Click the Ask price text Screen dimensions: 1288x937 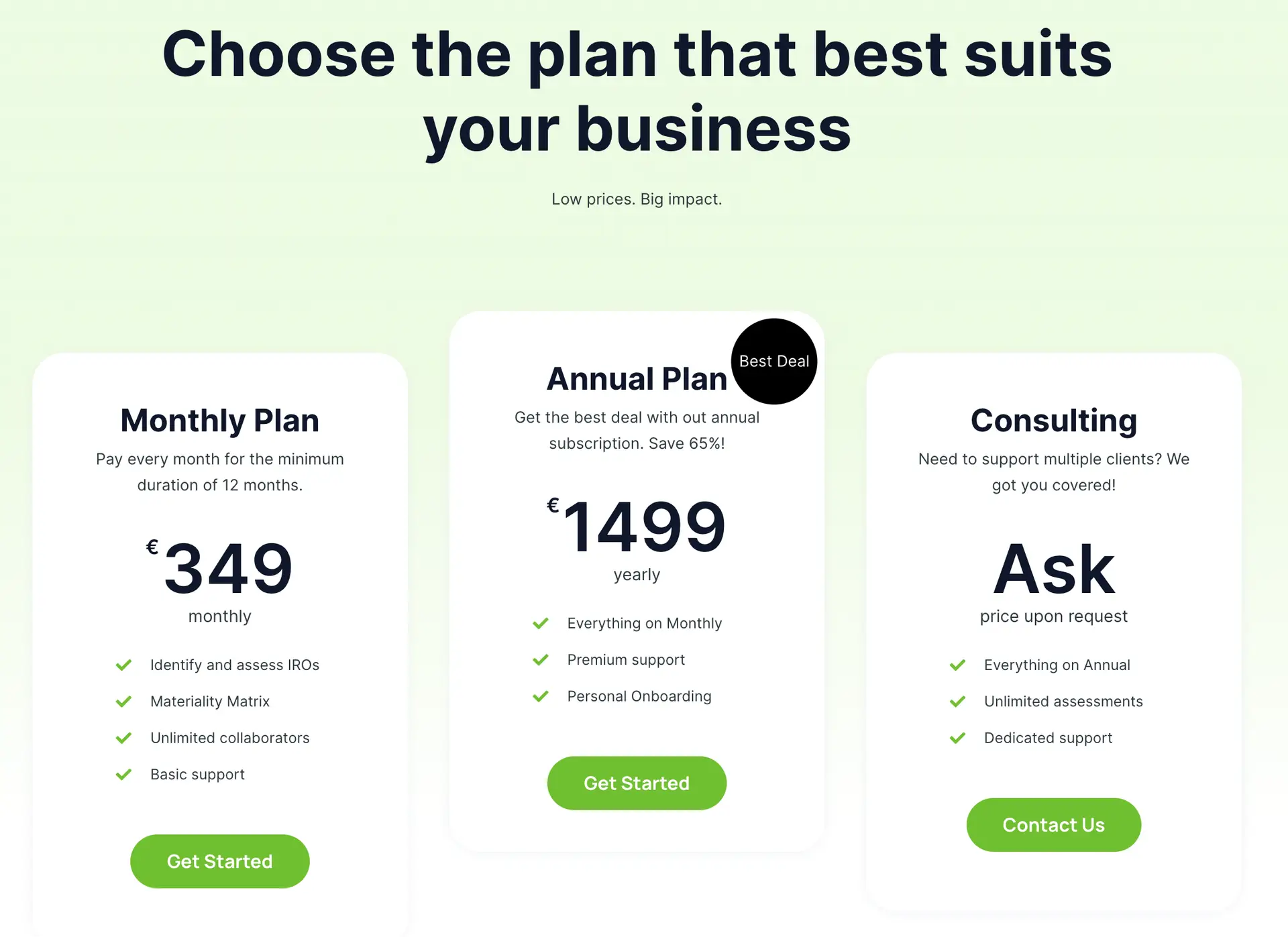[x=1053, y=569]
